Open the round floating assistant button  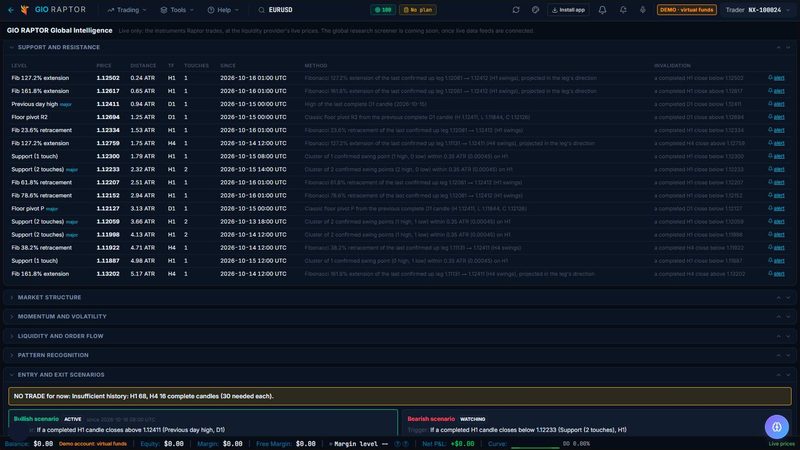pos(777,427)
